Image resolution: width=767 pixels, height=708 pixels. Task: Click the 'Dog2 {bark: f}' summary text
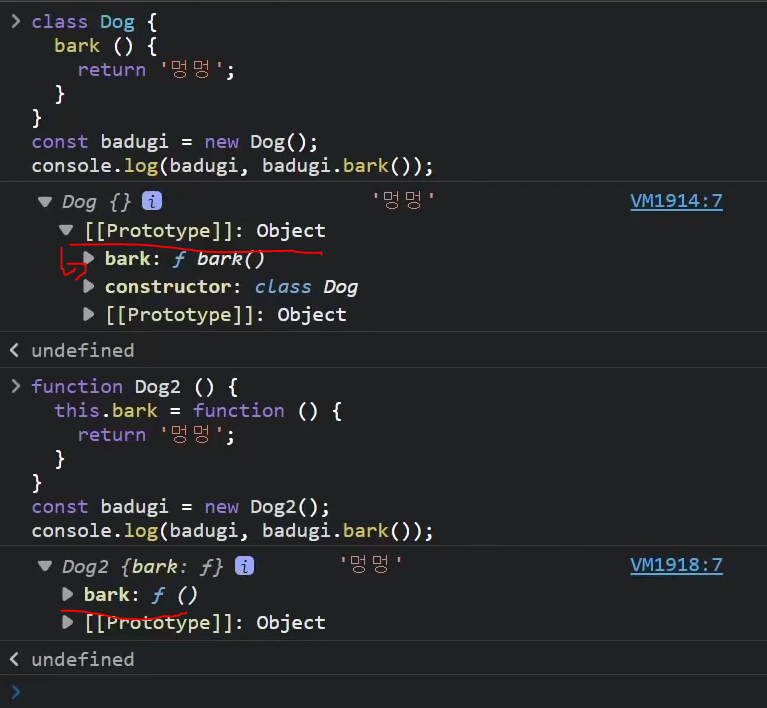pyautogui.click(x=142, y=567)
